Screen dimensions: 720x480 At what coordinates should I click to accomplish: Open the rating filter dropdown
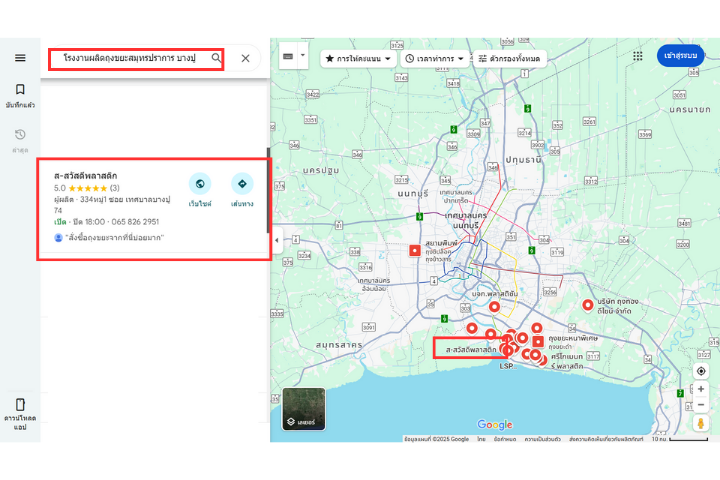(358, 59)
